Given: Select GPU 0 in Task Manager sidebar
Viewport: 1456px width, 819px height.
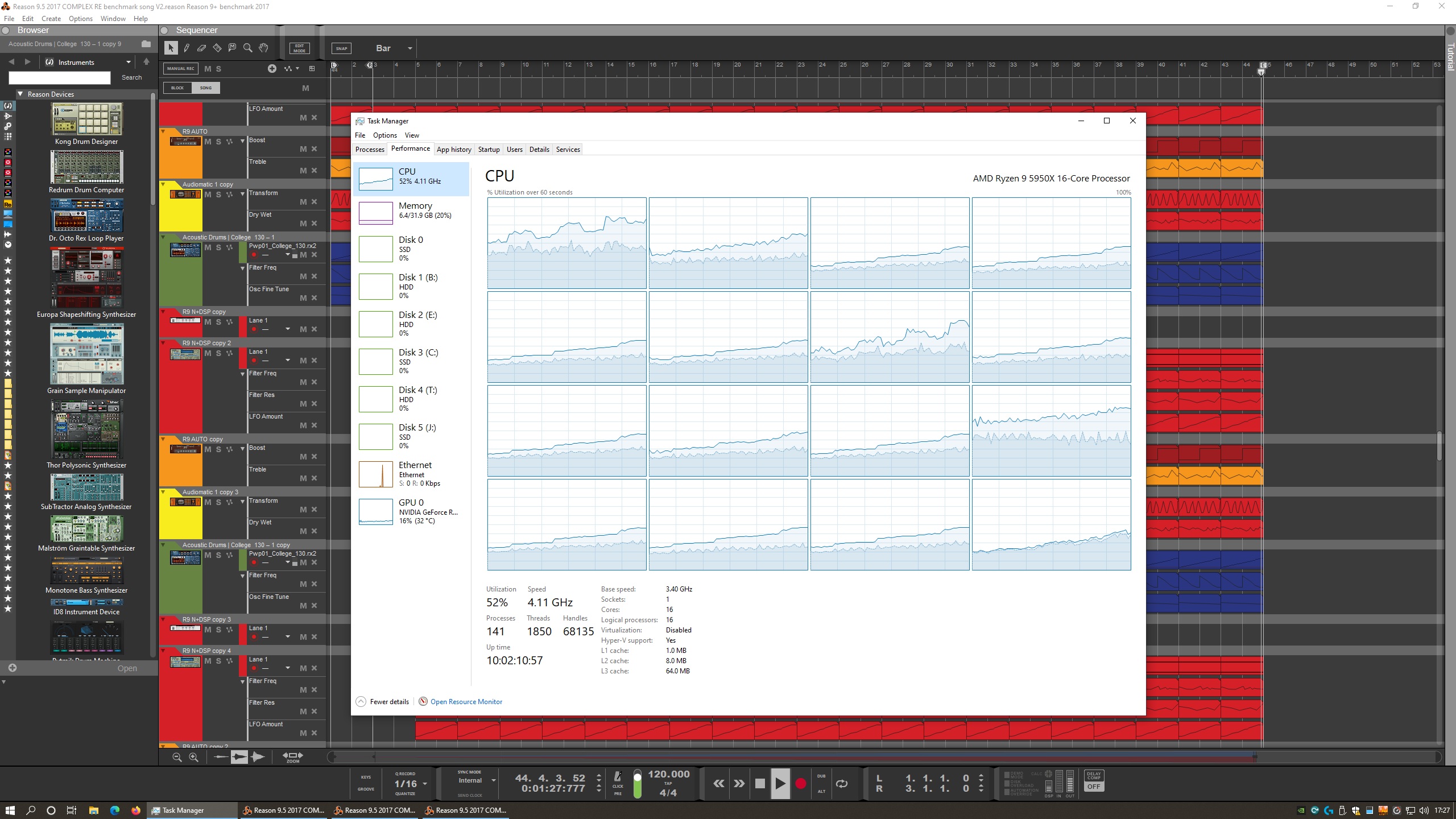Looking at the screenshot, I should coord(411,511).
